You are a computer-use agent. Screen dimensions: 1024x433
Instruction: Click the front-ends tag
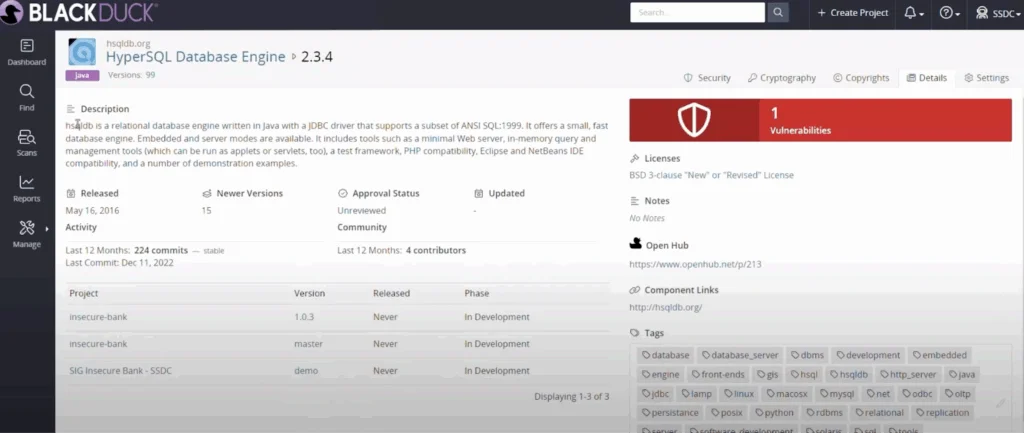click(x=718, y=375)
